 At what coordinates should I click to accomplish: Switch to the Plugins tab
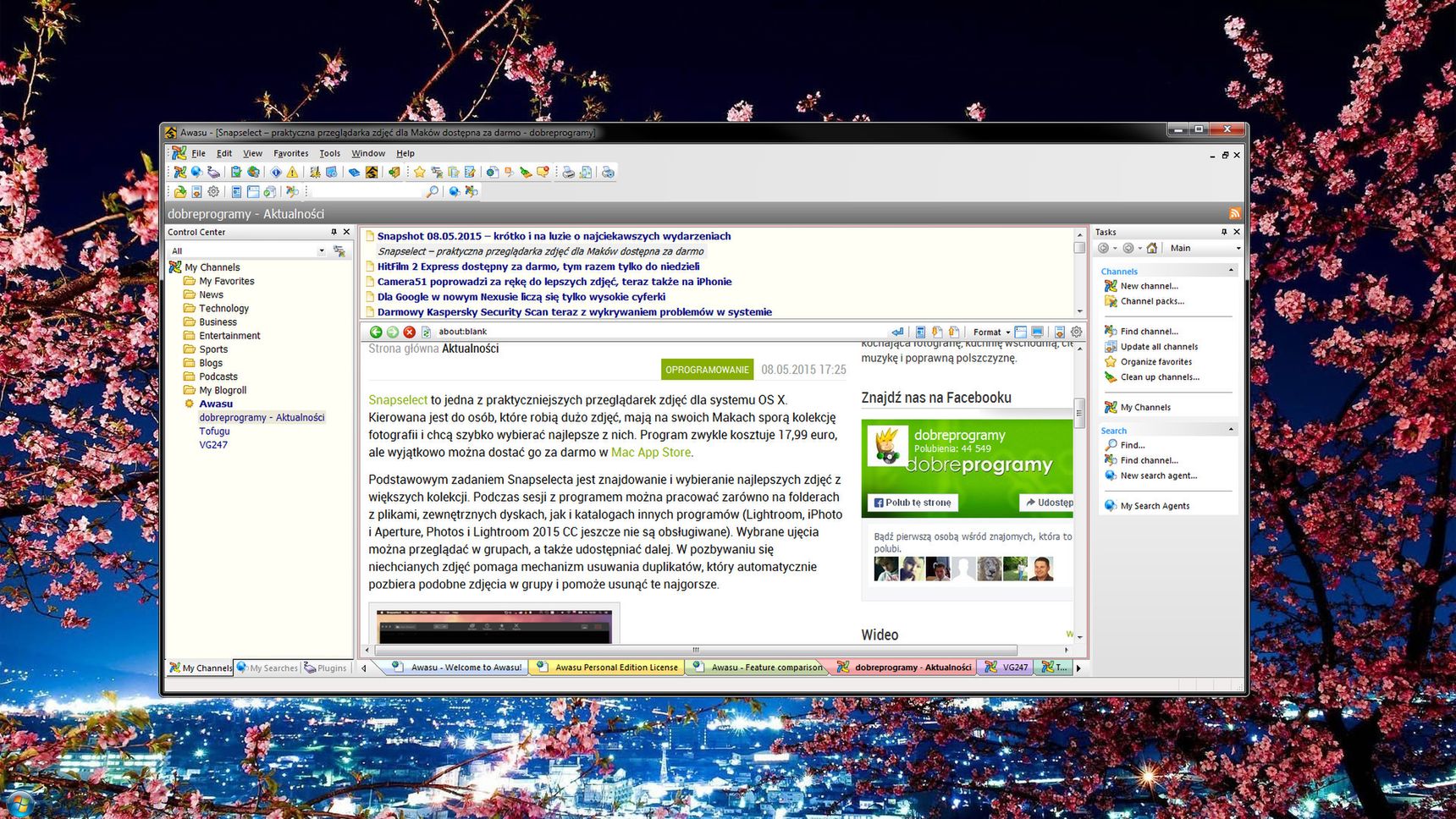coord(326,668)
